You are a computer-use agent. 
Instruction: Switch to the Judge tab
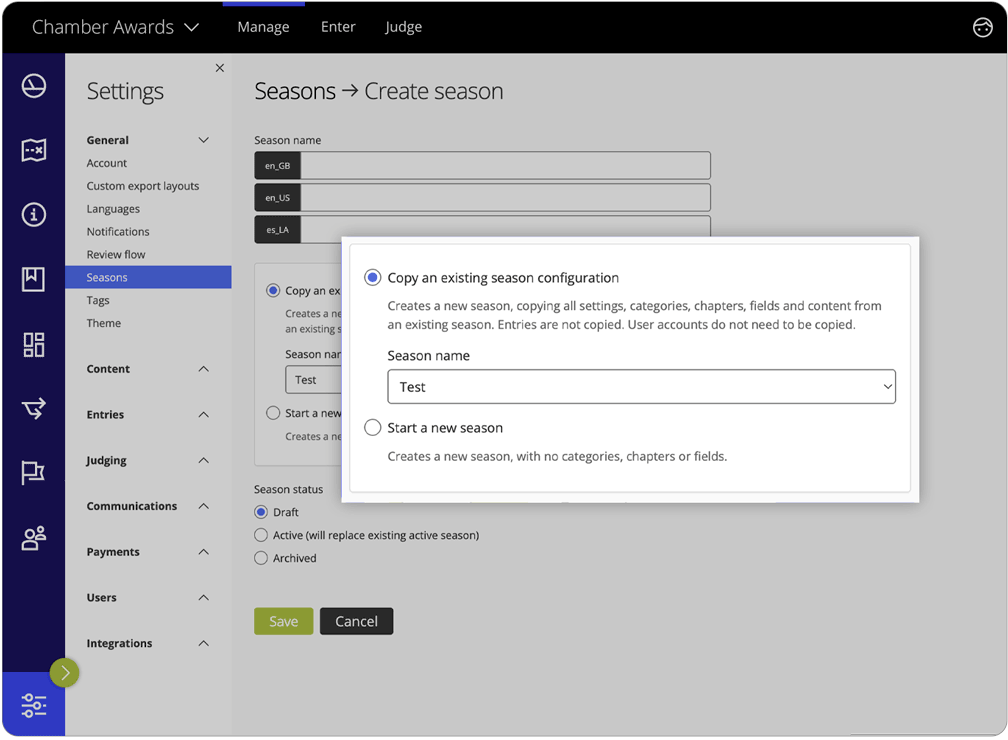403,27
